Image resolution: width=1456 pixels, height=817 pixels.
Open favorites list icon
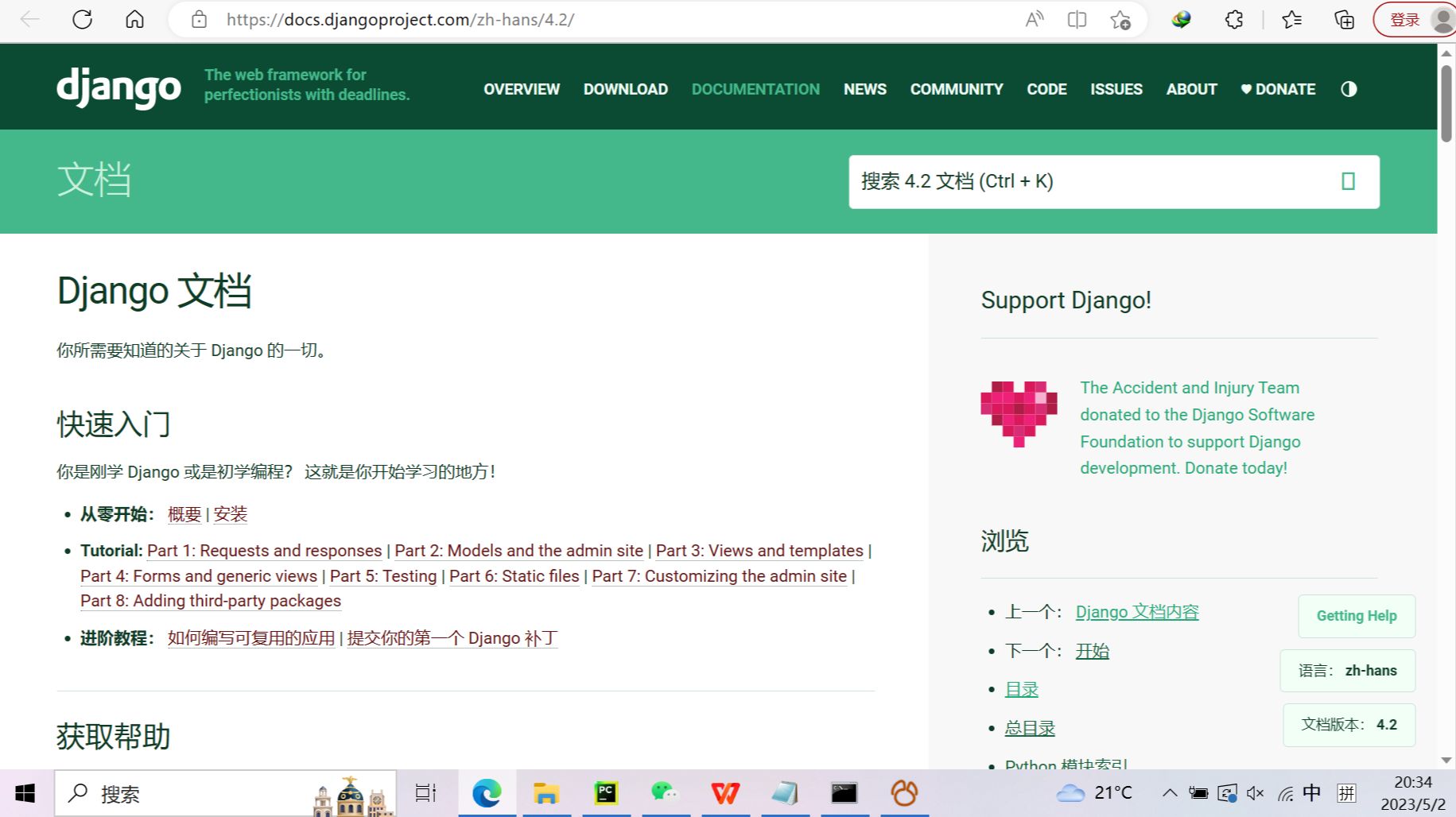pyautogui.click(x=1292, y=19)
